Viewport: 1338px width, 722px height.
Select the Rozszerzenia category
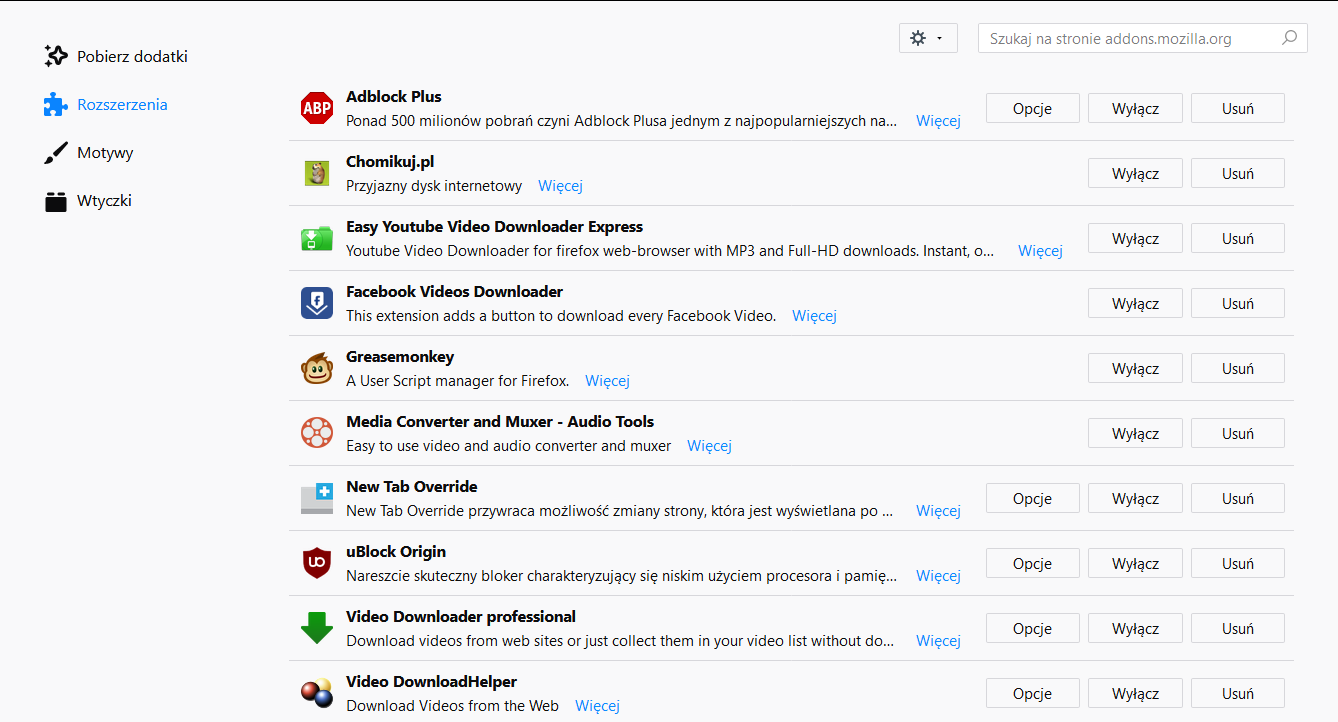point(106,104)
